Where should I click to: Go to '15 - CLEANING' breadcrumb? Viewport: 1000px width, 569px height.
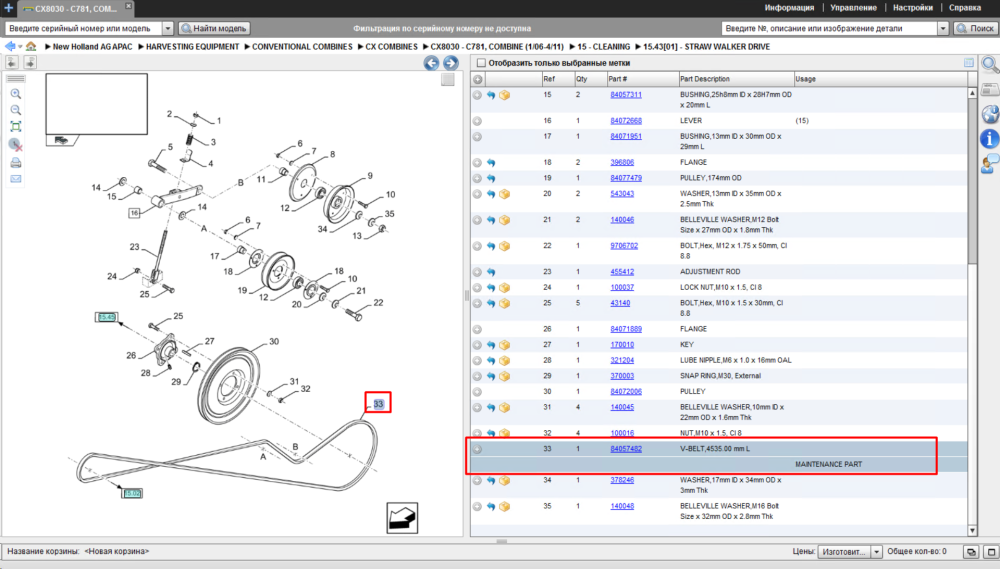pyautogui.click(x=603, y=47)
